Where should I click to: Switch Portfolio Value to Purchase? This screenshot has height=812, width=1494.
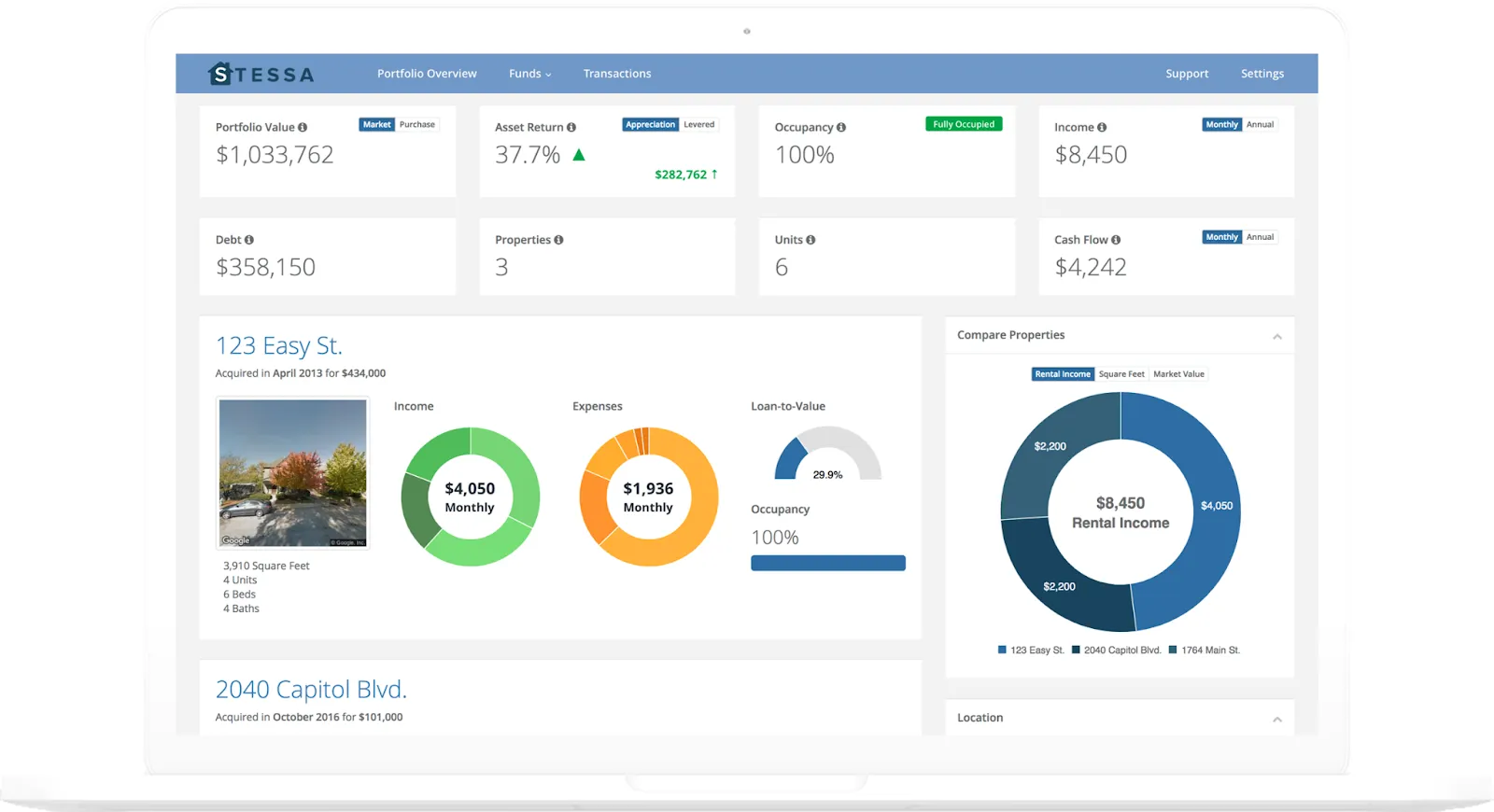tap(417, 124)
